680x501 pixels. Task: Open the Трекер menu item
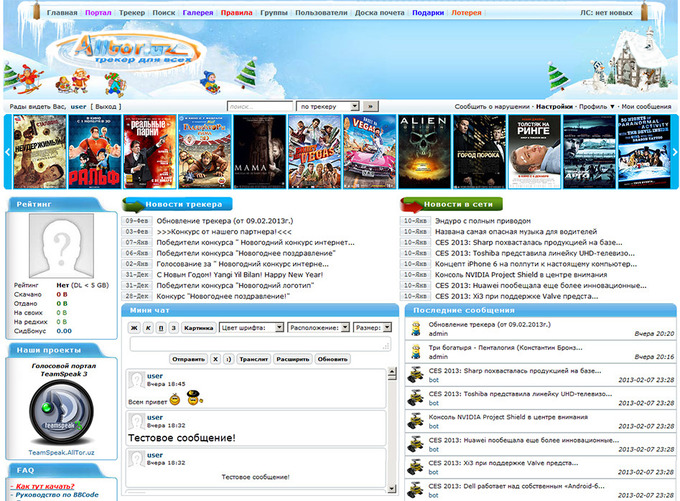131,13
